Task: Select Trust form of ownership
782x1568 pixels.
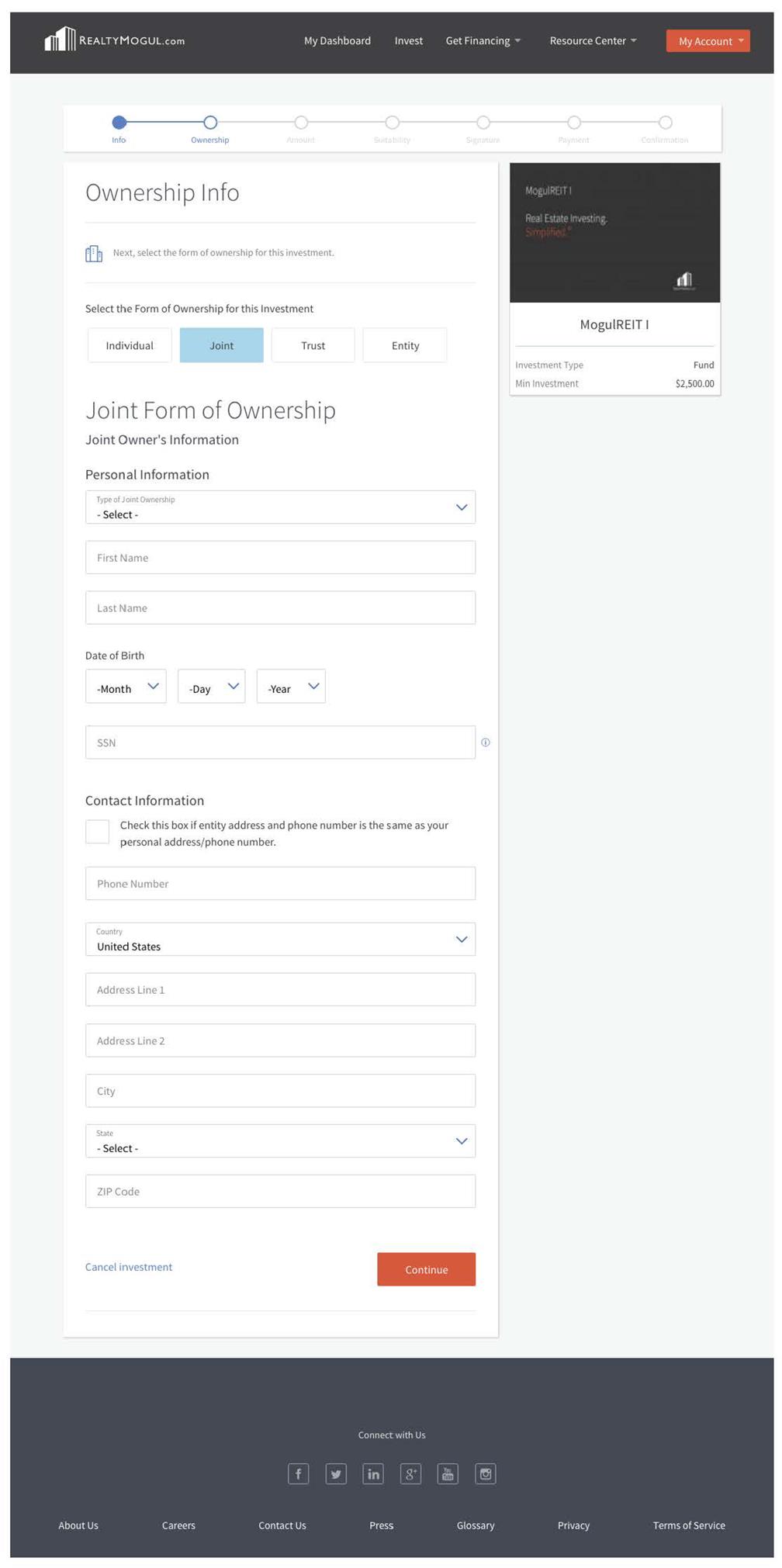Action: (x=313, y=345)
